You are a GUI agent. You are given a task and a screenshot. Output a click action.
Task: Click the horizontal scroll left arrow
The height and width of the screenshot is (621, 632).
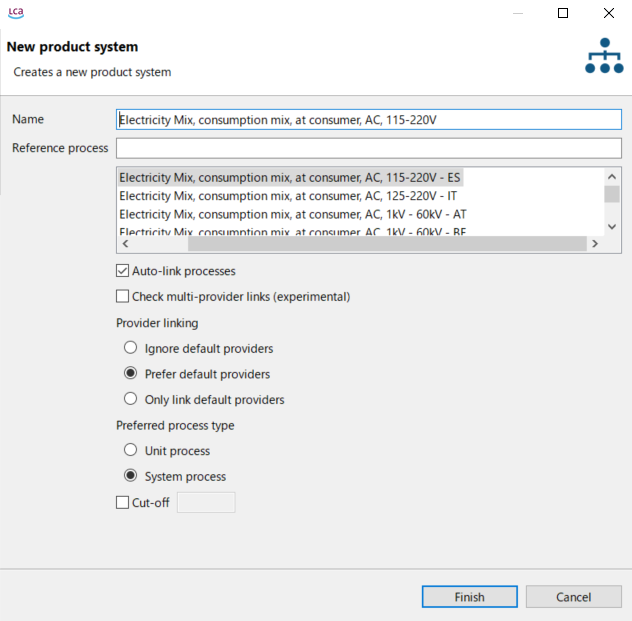click(x=125, y=243)
